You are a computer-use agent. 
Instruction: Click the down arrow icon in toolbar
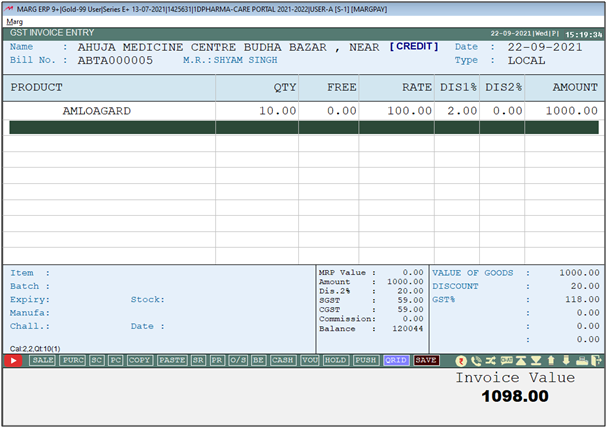pyautogui.click(x=566, y=361)
